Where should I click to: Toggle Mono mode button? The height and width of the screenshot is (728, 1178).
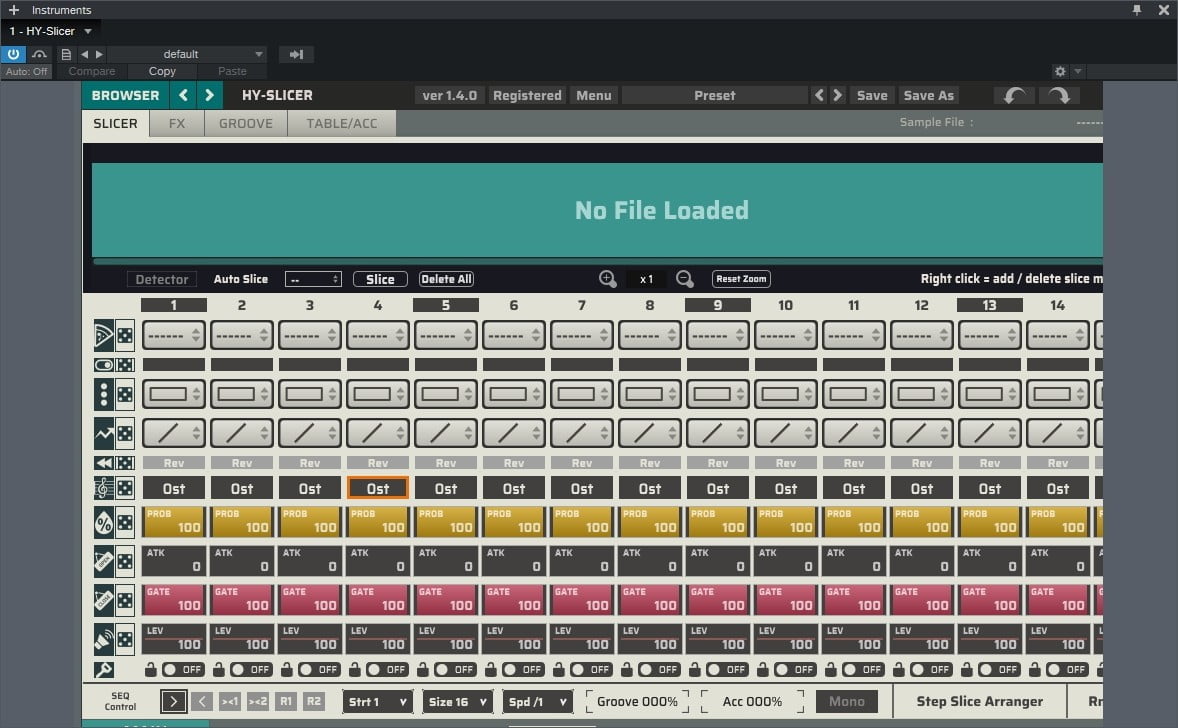[847, 701]
